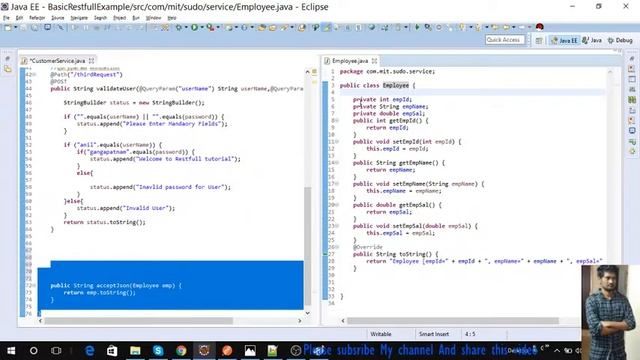Click Eclipse icon on taskbar
This screenshot has width=640, height=360.
204,351
